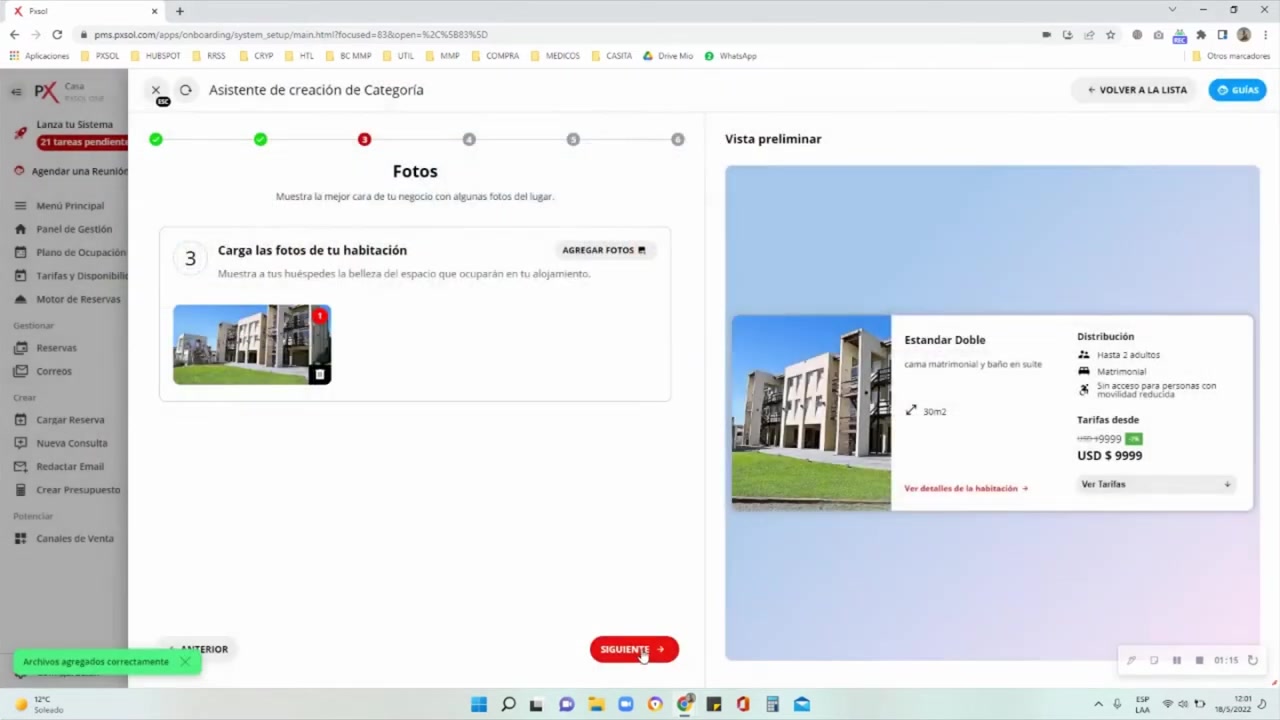Viewport: 1280px width, 720px height.
Task: Stop the screen recording
Action: [1199, 660]
